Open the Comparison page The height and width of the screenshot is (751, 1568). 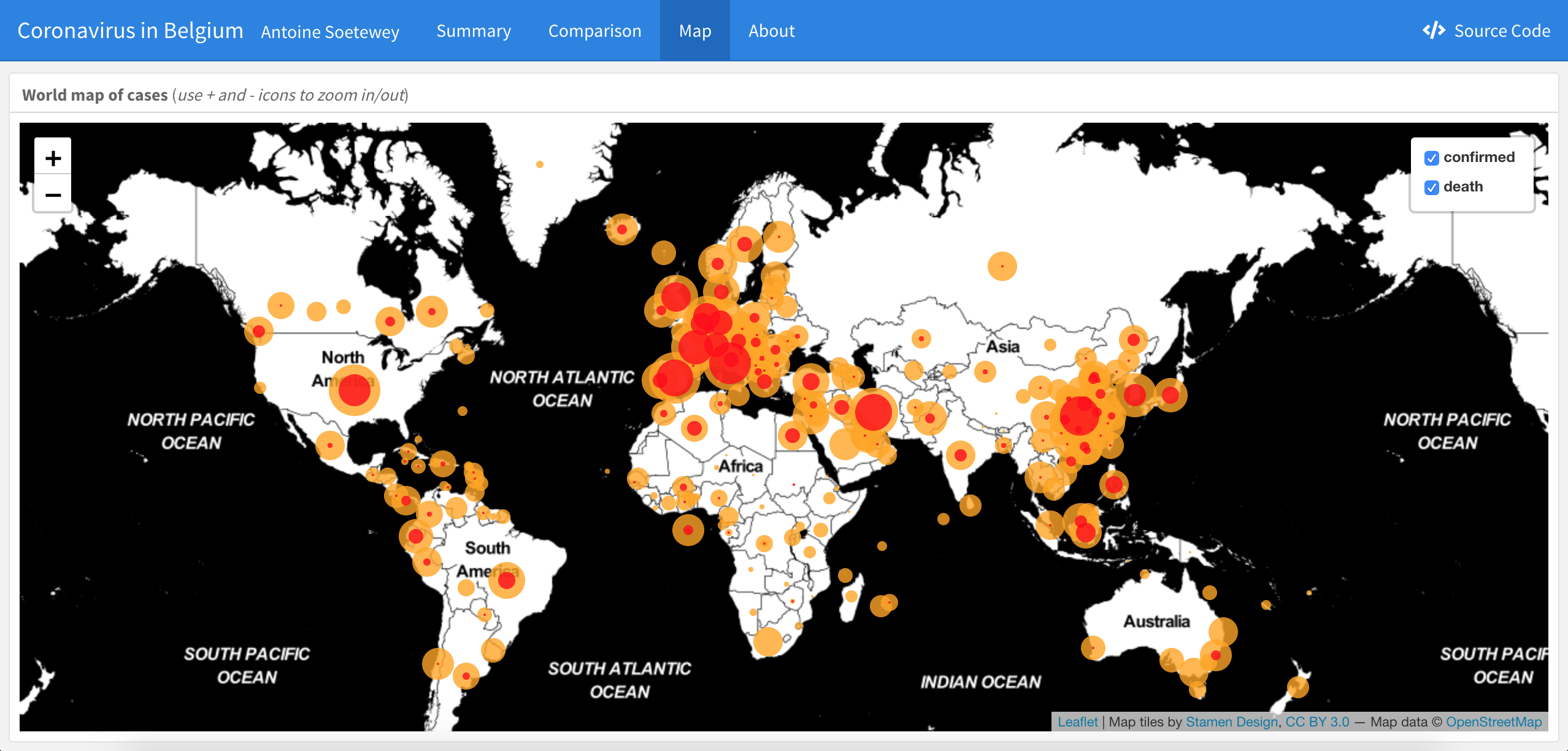click(x=594, y=30)
